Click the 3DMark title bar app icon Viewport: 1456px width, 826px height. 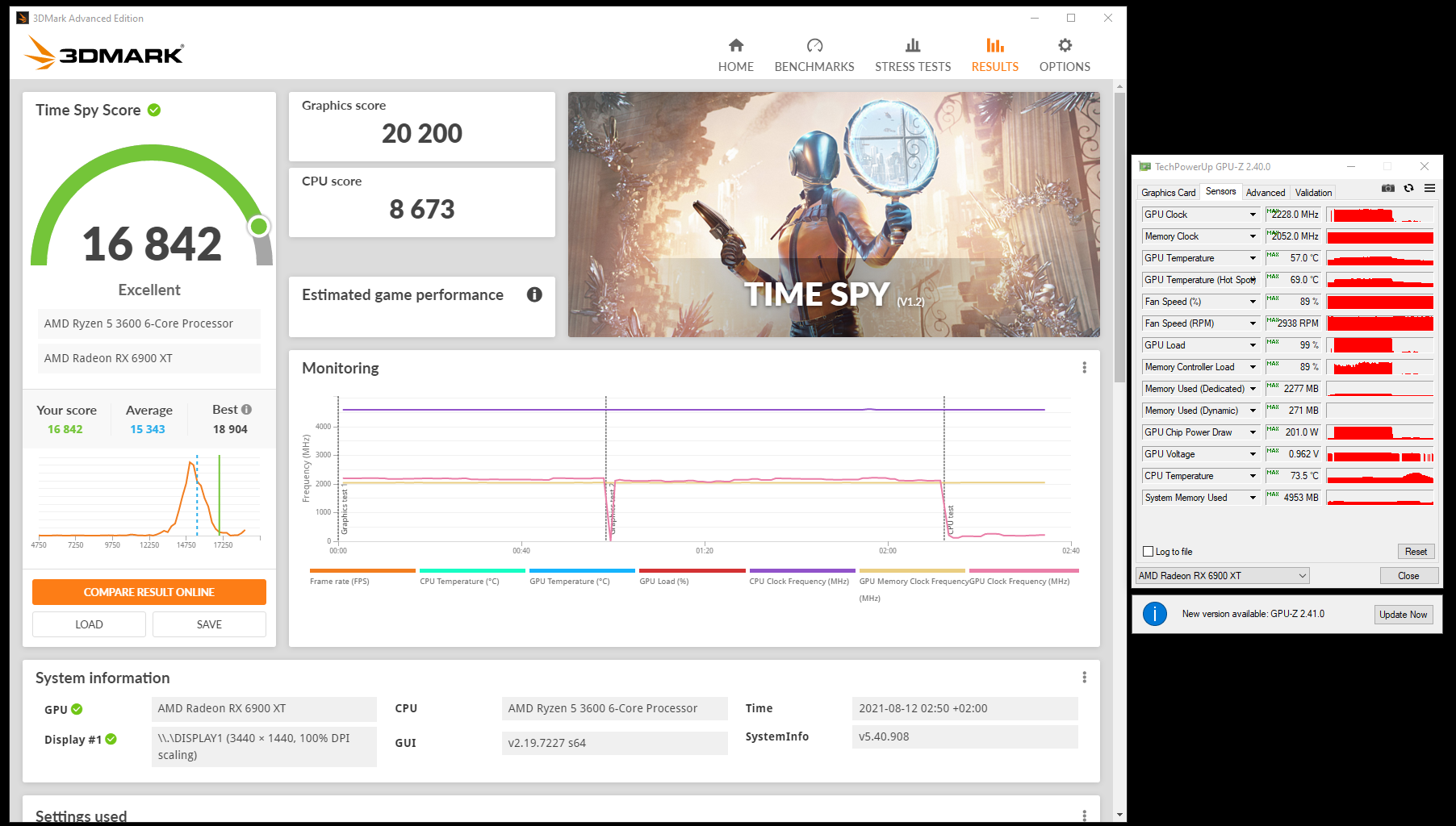click(23, 18)
